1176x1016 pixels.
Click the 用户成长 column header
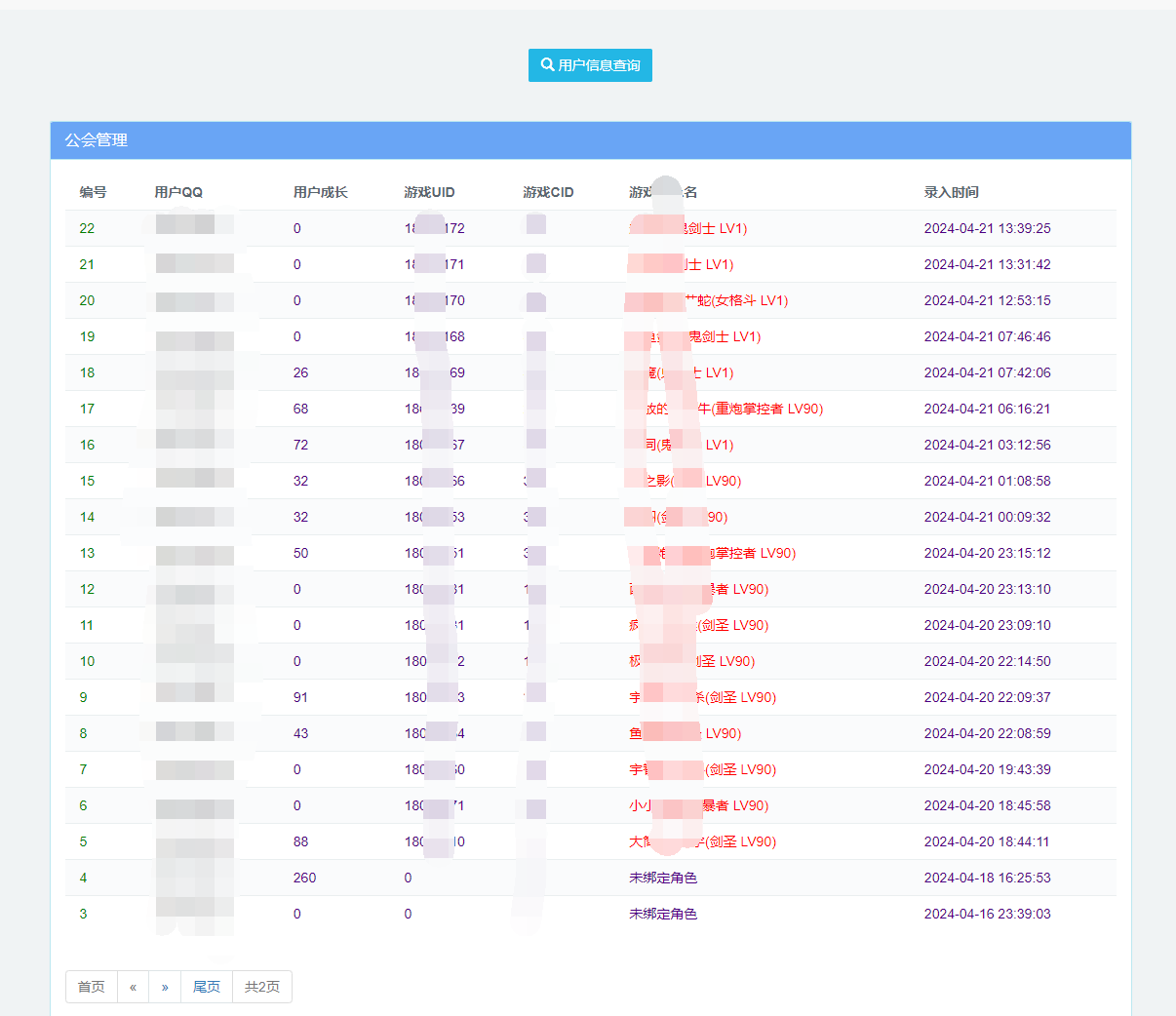(x=320, y=192)
